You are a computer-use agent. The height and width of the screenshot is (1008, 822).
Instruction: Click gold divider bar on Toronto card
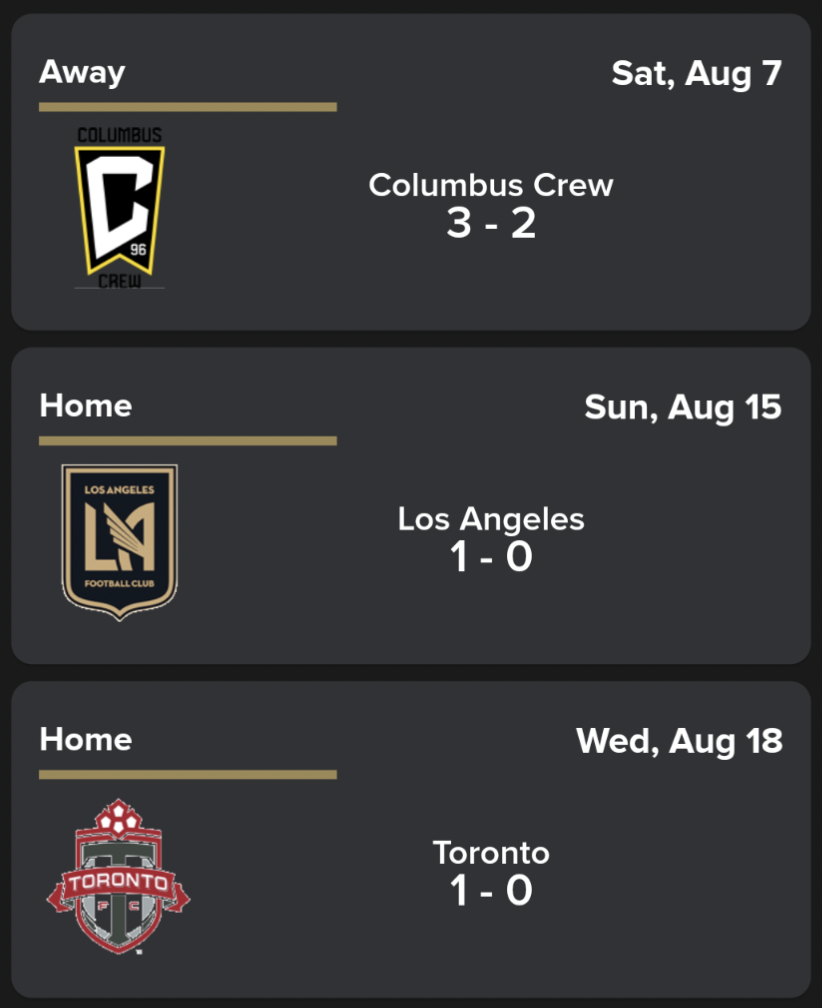(188, 775)
